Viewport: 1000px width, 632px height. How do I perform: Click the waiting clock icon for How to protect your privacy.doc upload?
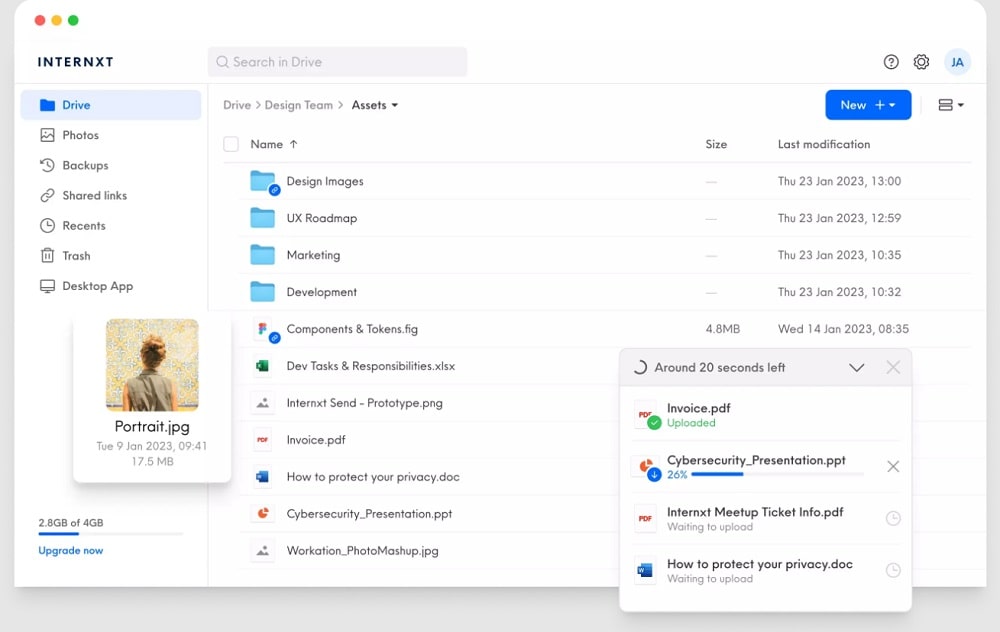[893, 570]
